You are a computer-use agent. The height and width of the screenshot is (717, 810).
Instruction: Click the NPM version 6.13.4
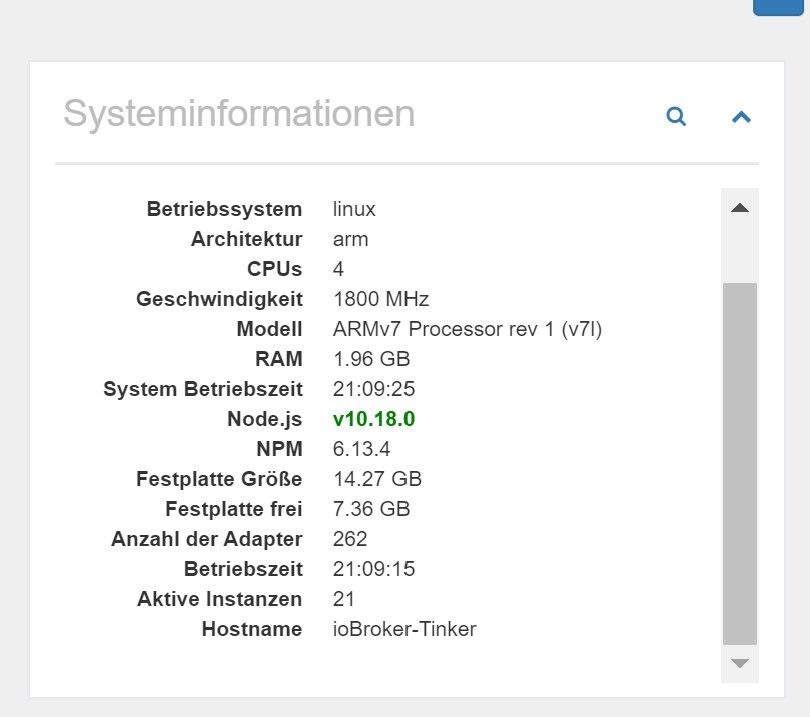click(361, 449)
